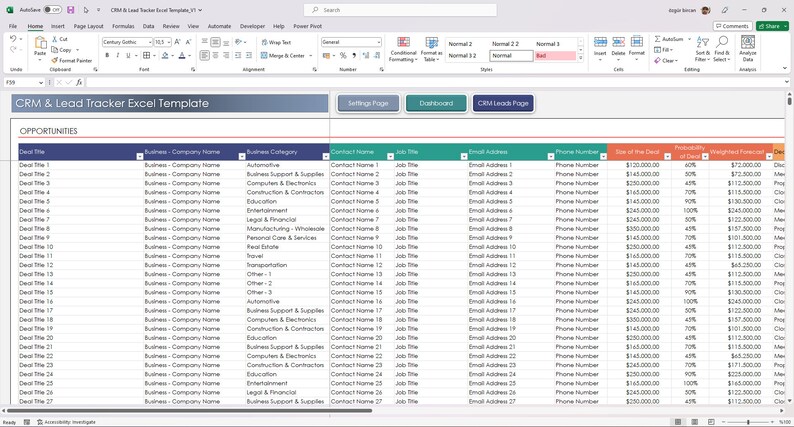Switch to the Page Layout tab
794x427 pixels.
(89, 26)
